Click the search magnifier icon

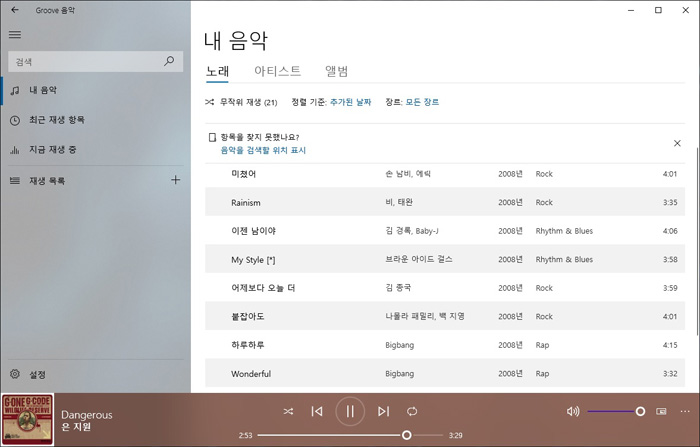pos(169,61)
